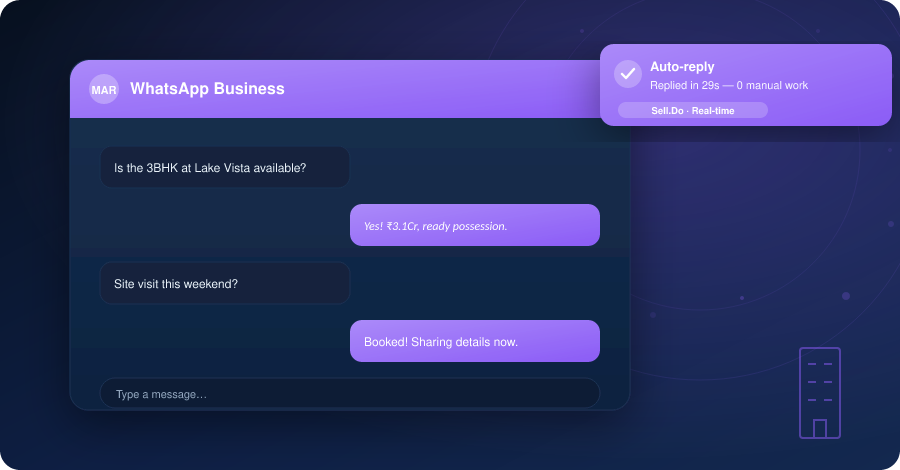This screenshot has height=470, width=900.
Task: Click the MAR avatar in chat header
Action: click(x=104, y=90)
